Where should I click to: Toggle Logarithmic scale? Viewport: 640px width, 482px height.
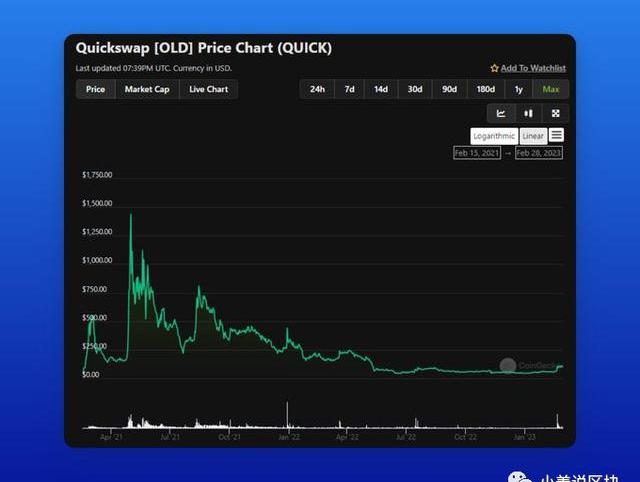pos(494,136)
